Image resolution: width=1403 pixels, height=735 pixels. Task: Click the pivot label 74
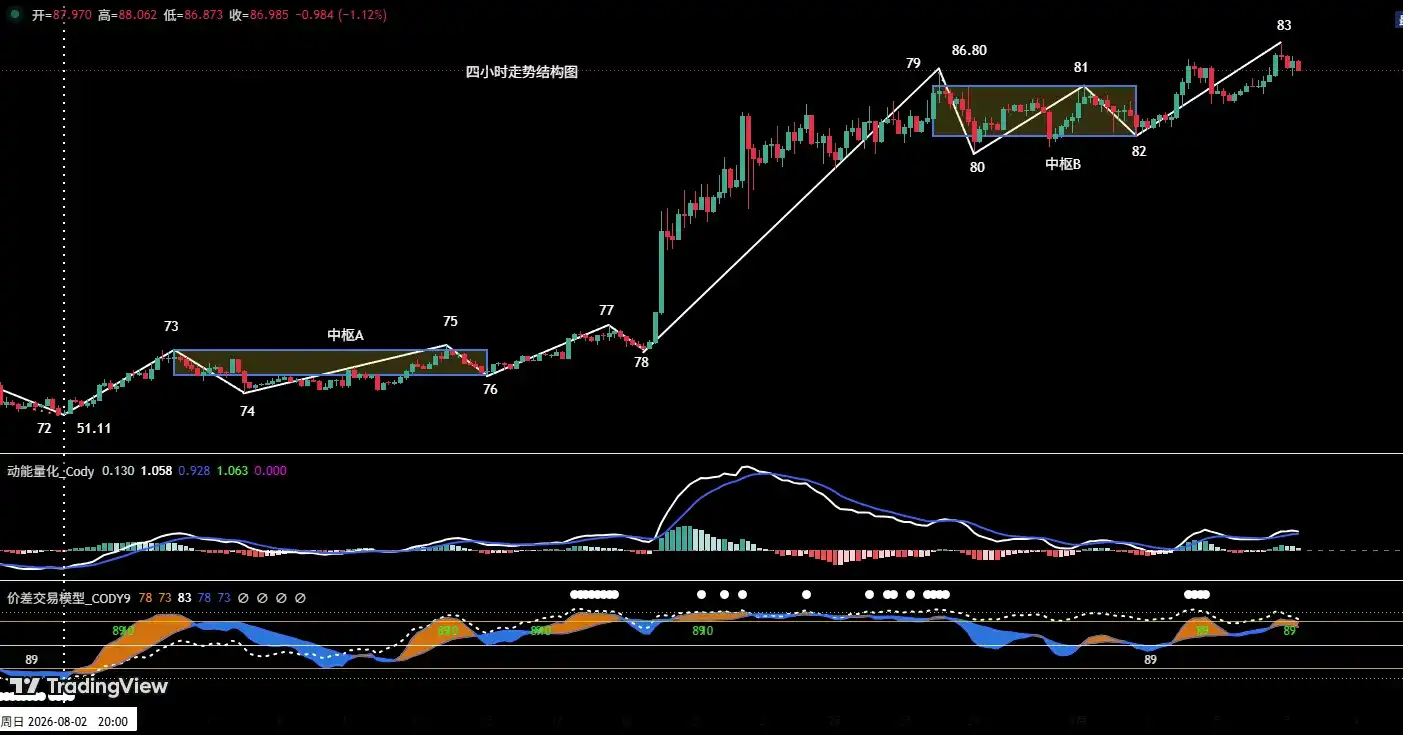point(247,410)
